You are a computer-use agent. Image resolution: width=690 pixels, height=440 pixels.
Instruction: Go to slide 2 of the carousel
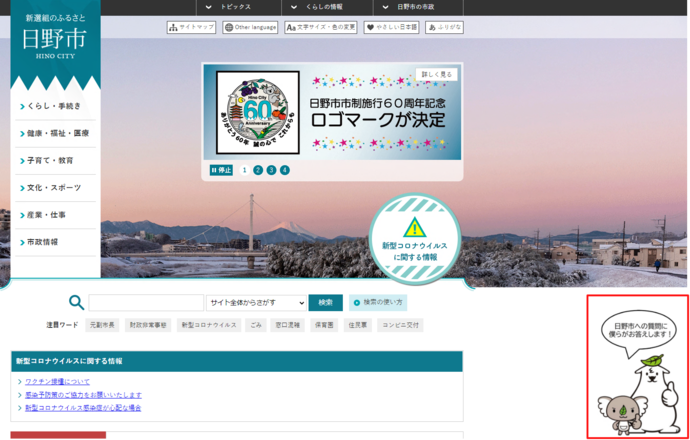coord(258,170)
